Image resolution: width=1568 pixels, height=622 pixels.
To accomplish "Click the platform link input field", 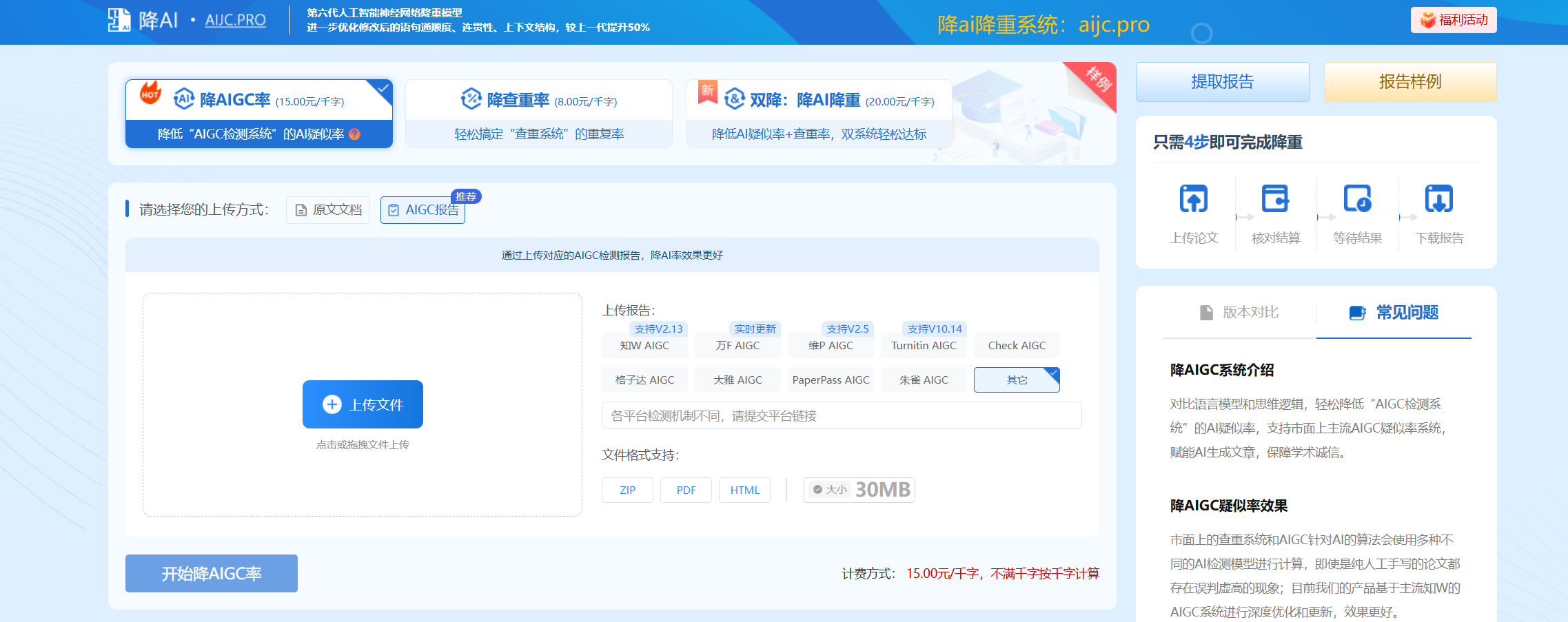I will pyautogui.click(x=842, y=415).
